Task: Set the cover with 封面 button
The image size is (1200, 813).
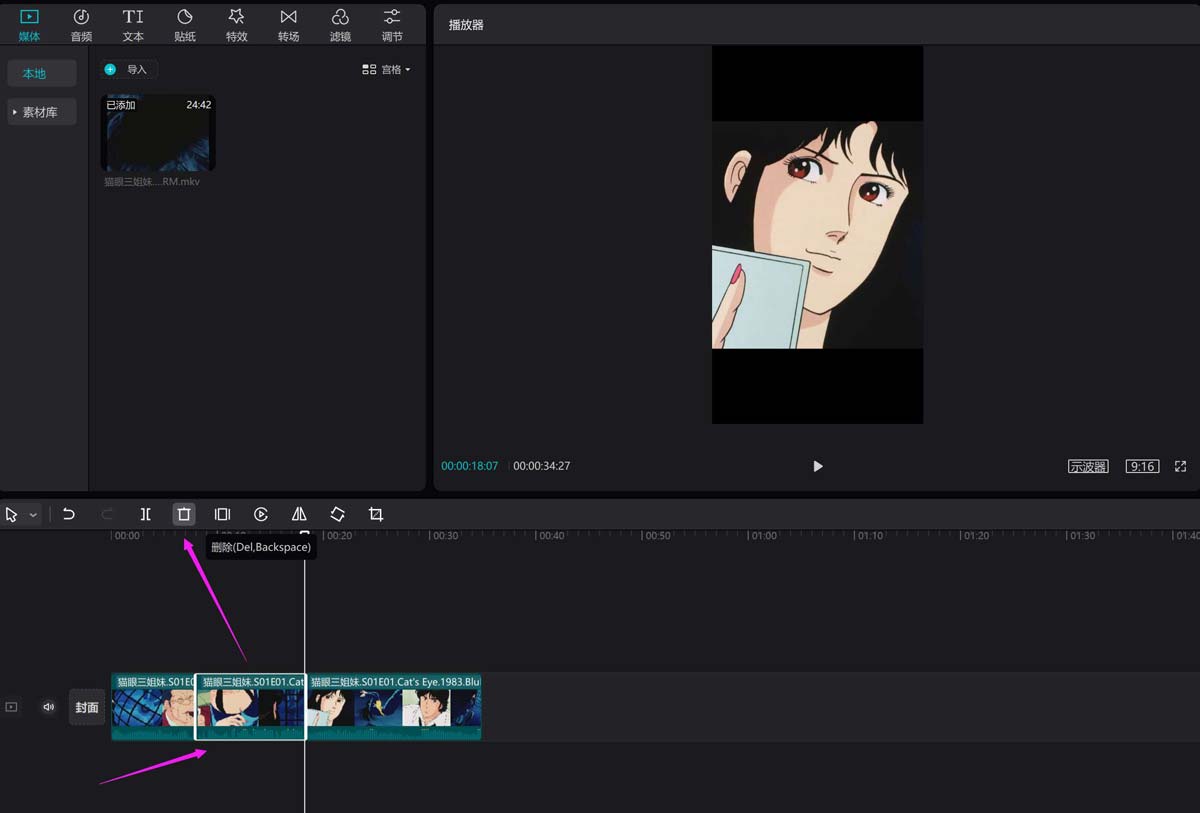Action: (x=87, y=707)
